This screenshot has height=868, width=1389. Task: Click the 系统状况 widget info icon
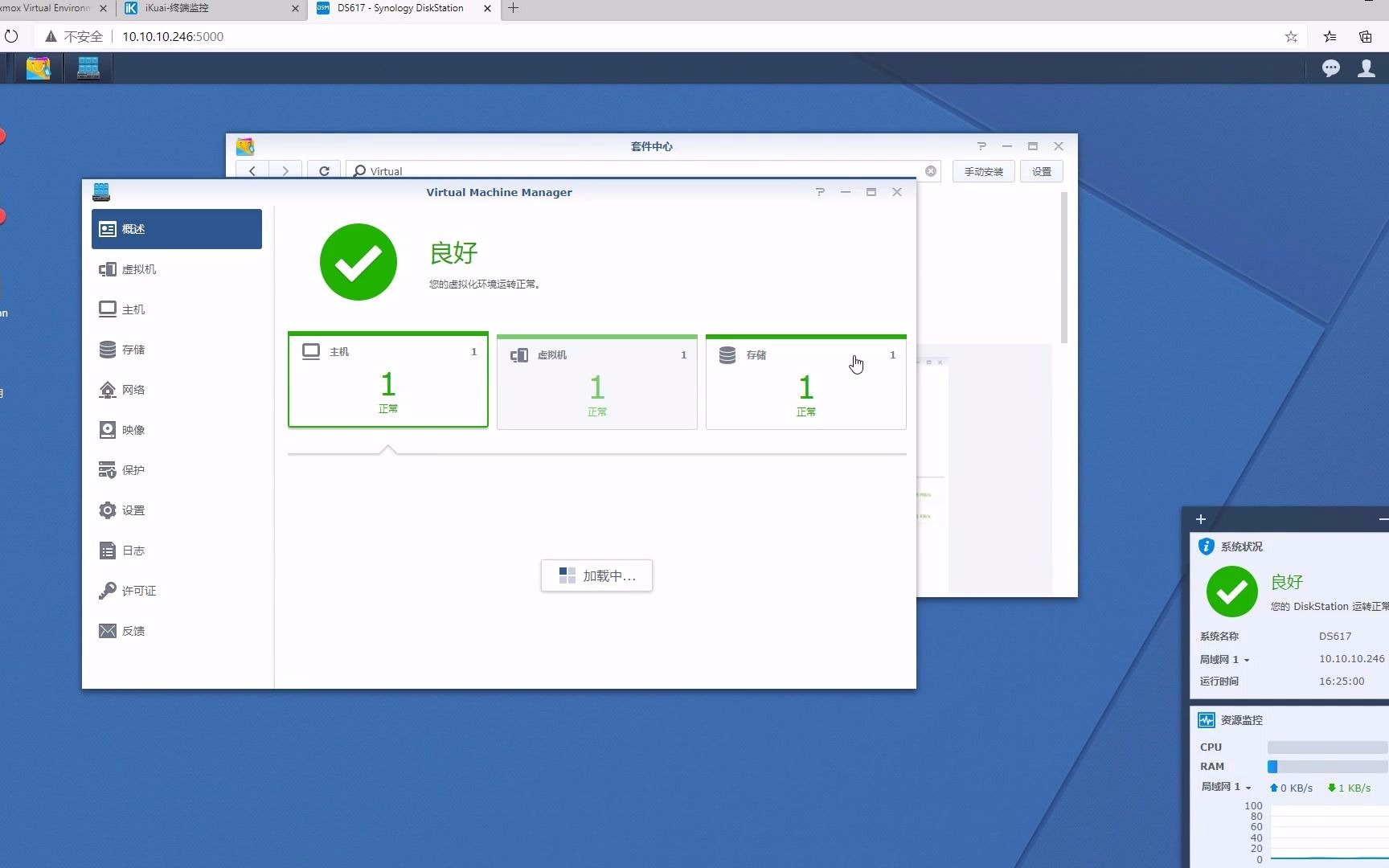[x=1206, y=547]
